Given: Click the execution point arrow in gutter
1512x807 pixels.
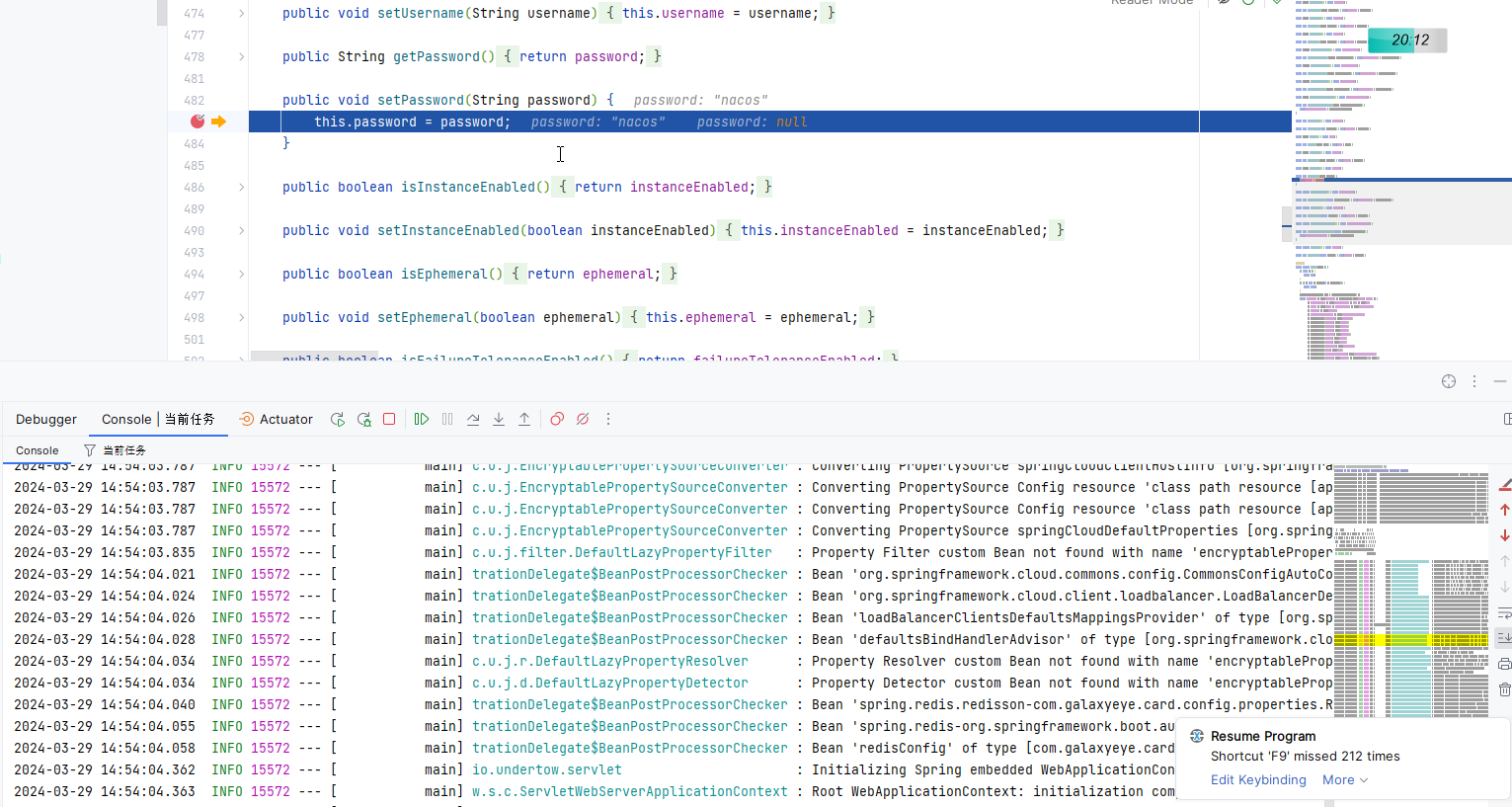Looking at the screenshot, I should tap(218, 121).
